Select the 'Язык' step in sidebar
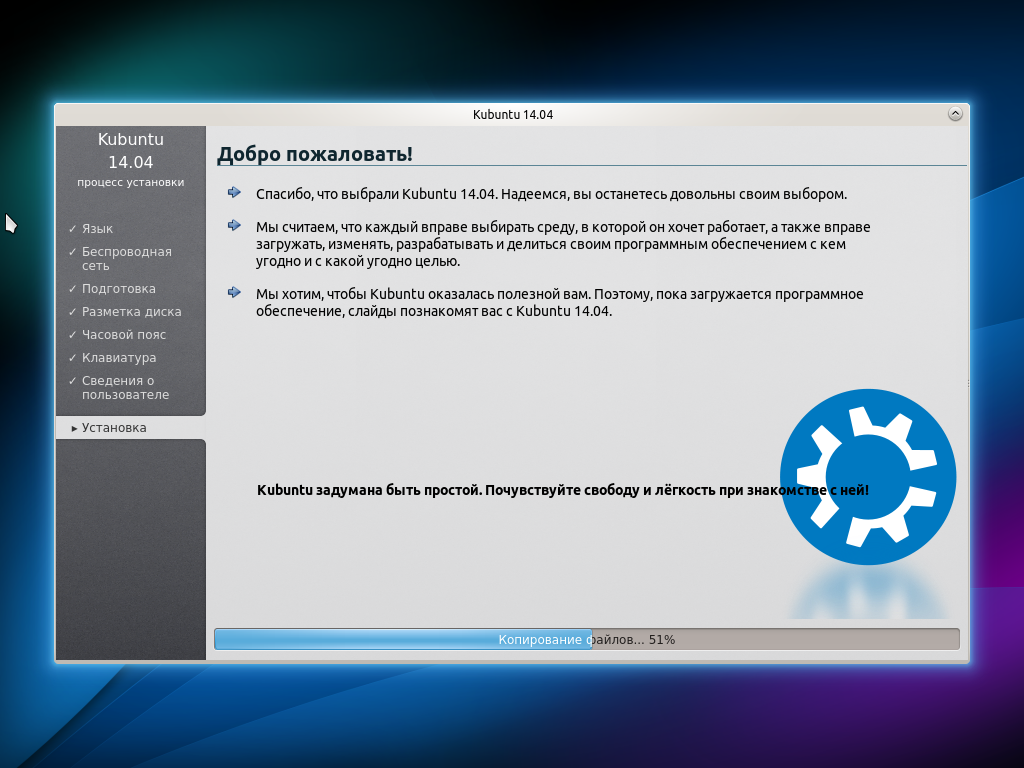The height and width of the screenshot is (768, 1024). pos(97,229)
